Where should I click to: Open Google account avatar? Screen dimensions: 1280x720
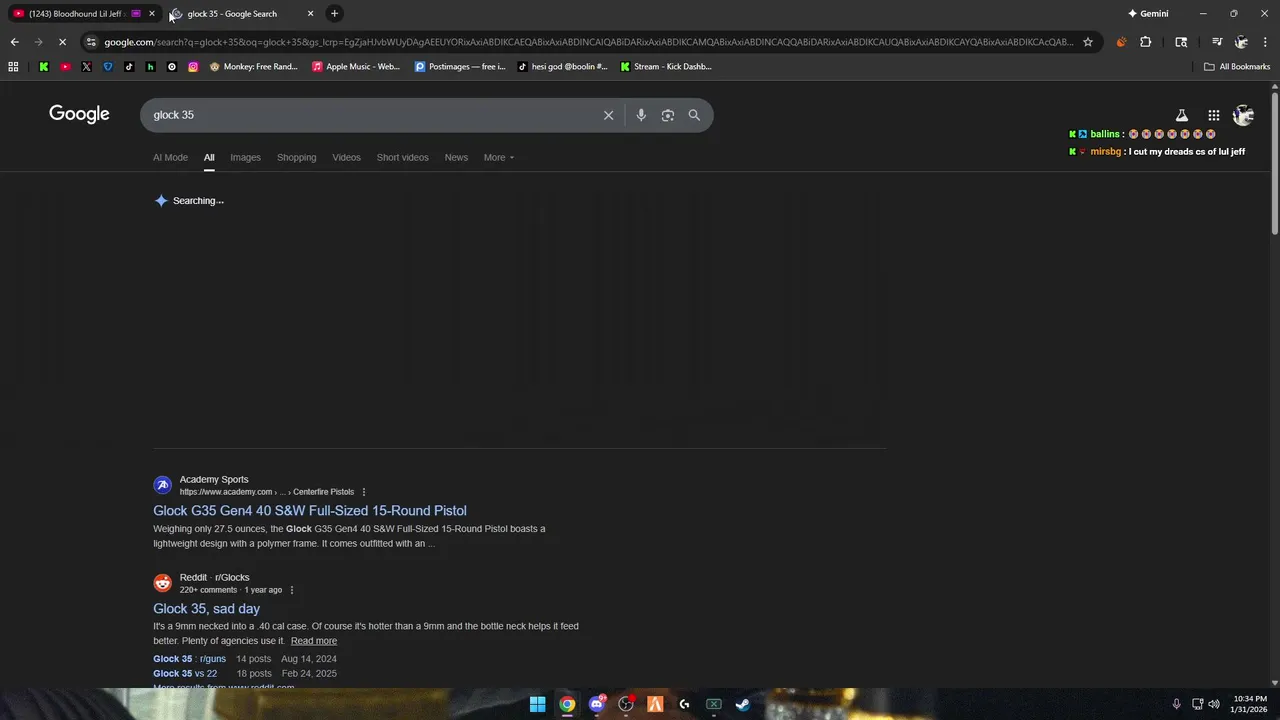click(x=1243, y=115)
